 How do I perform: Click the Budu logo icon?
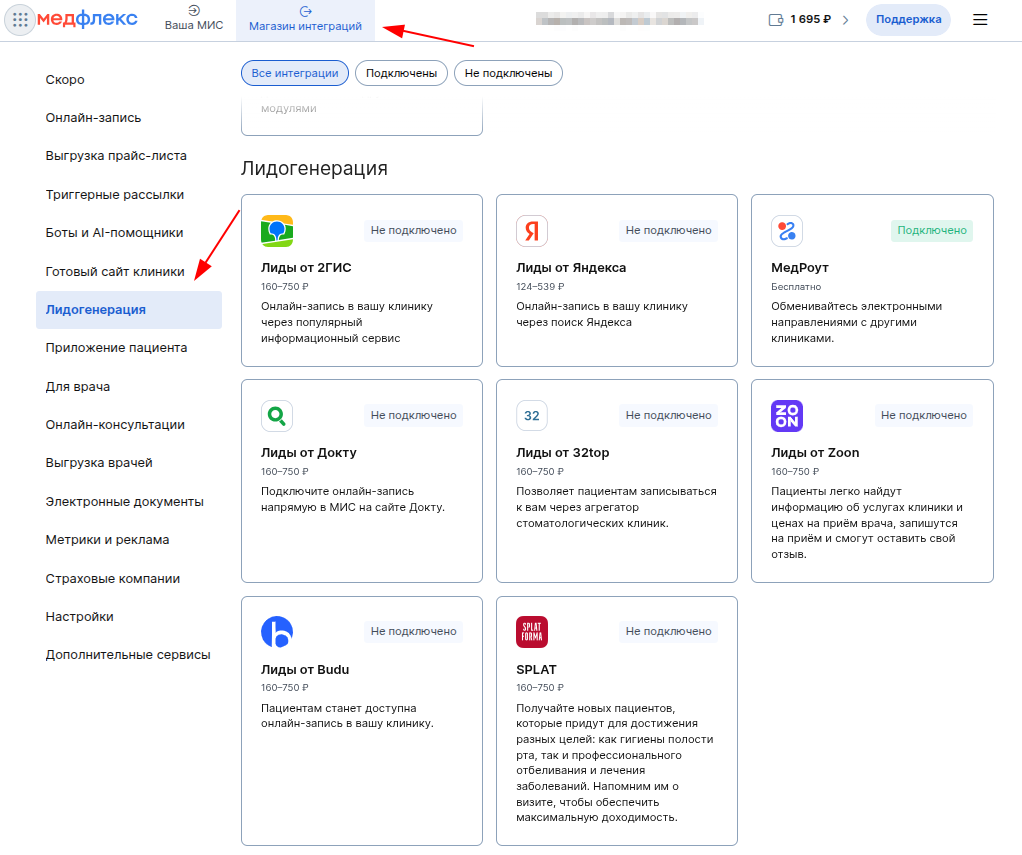(x=277, y=632)
